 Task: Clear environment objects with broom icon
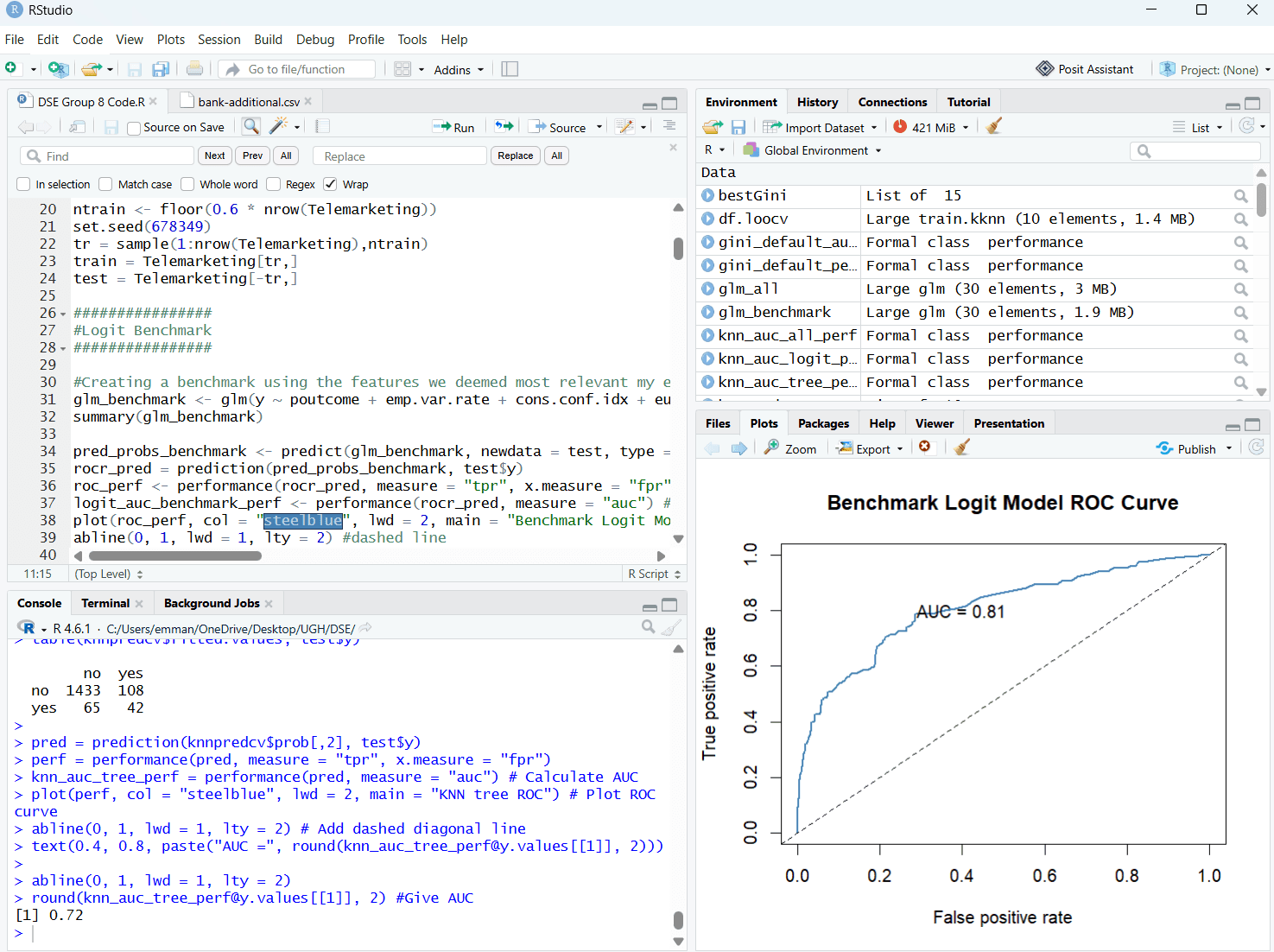click(x=994, y=126)
